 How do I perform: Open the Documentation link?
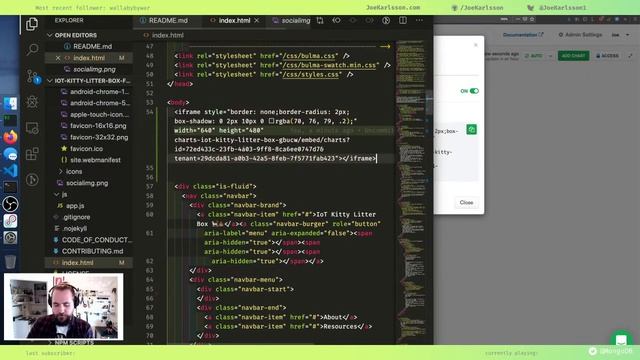[523, 35]
